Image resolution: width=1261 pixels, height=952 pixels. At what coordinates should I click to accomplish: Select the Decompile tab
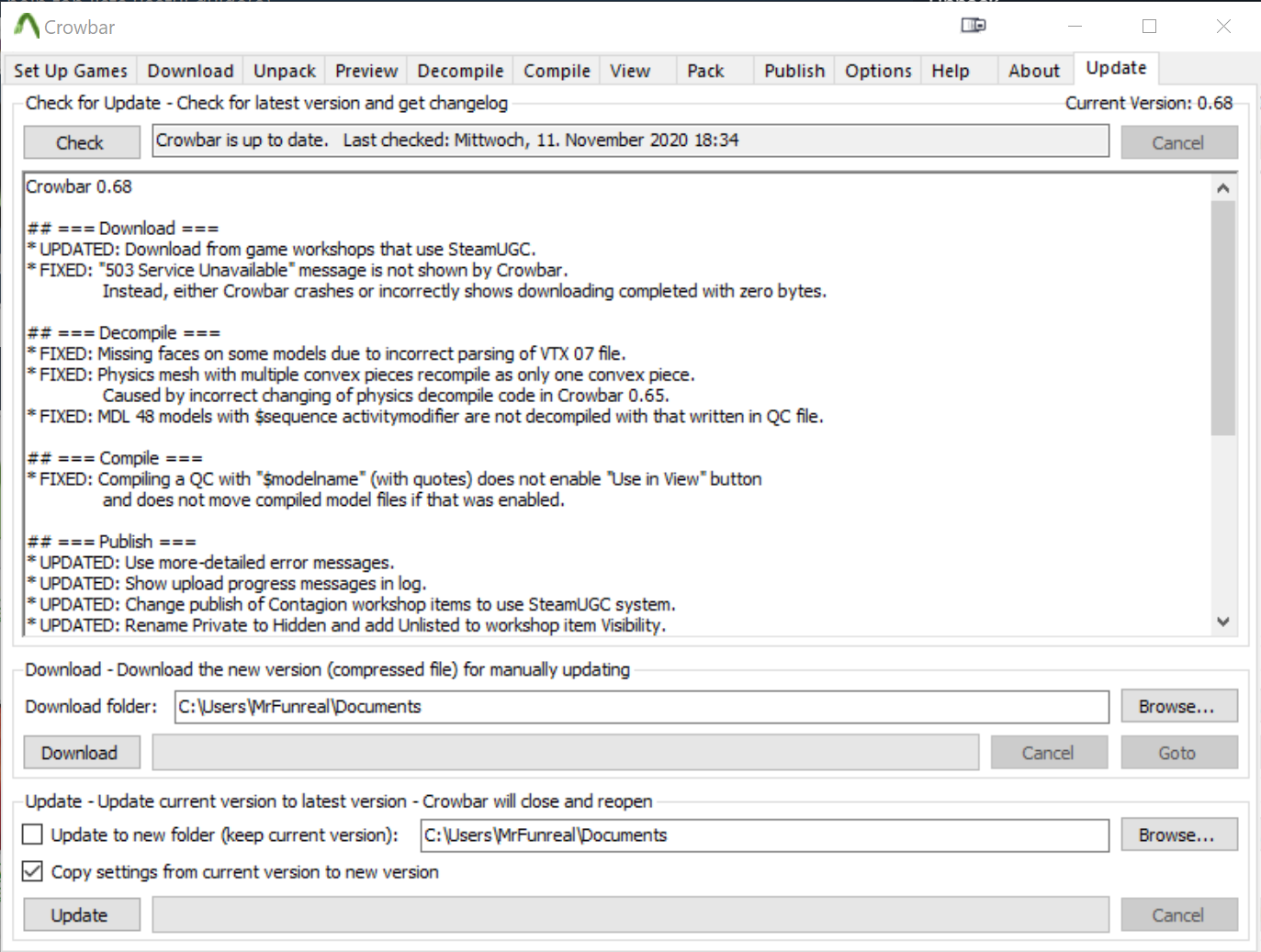460,71
